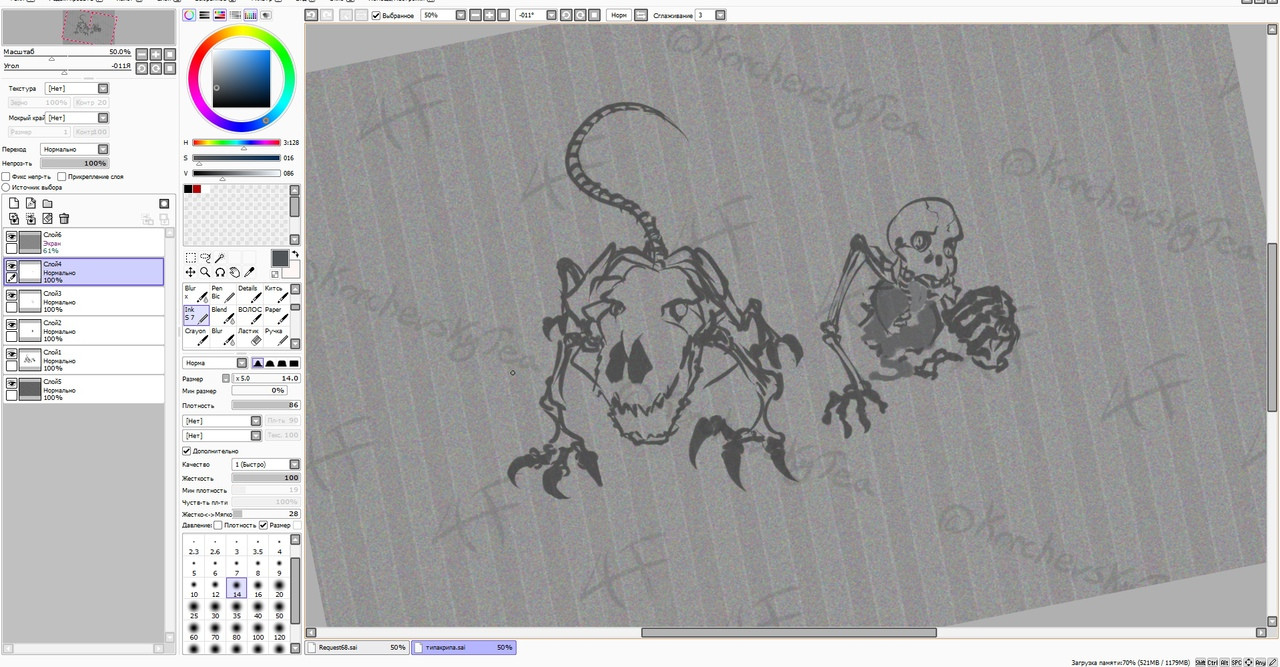Image resolution: width=1280 pixels, height=667 pixels.
Task: Show the RGB sliders panel
Action: [x=205, y=15]
